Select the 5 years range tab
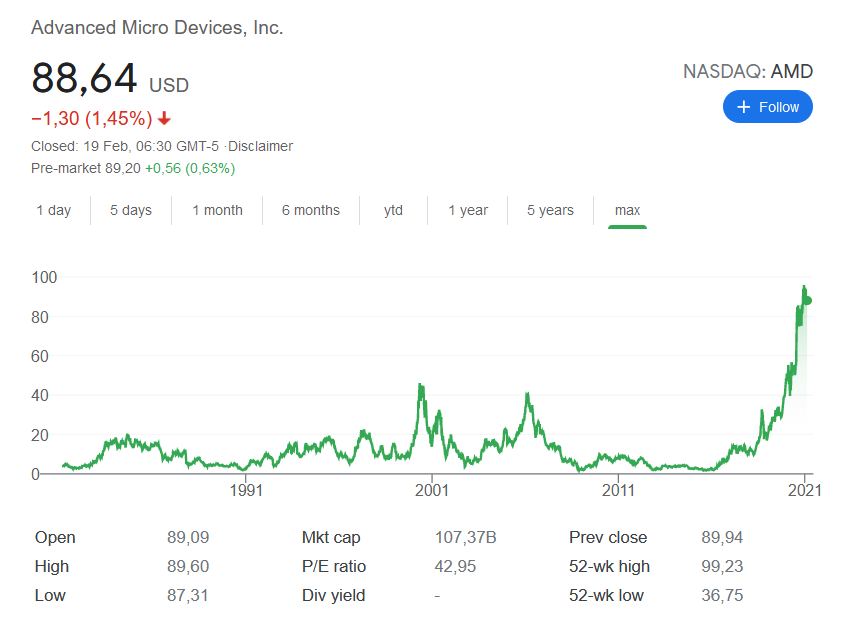Viewport: 847px width, 630px height. pyautogui.click(x=550, y=210)
